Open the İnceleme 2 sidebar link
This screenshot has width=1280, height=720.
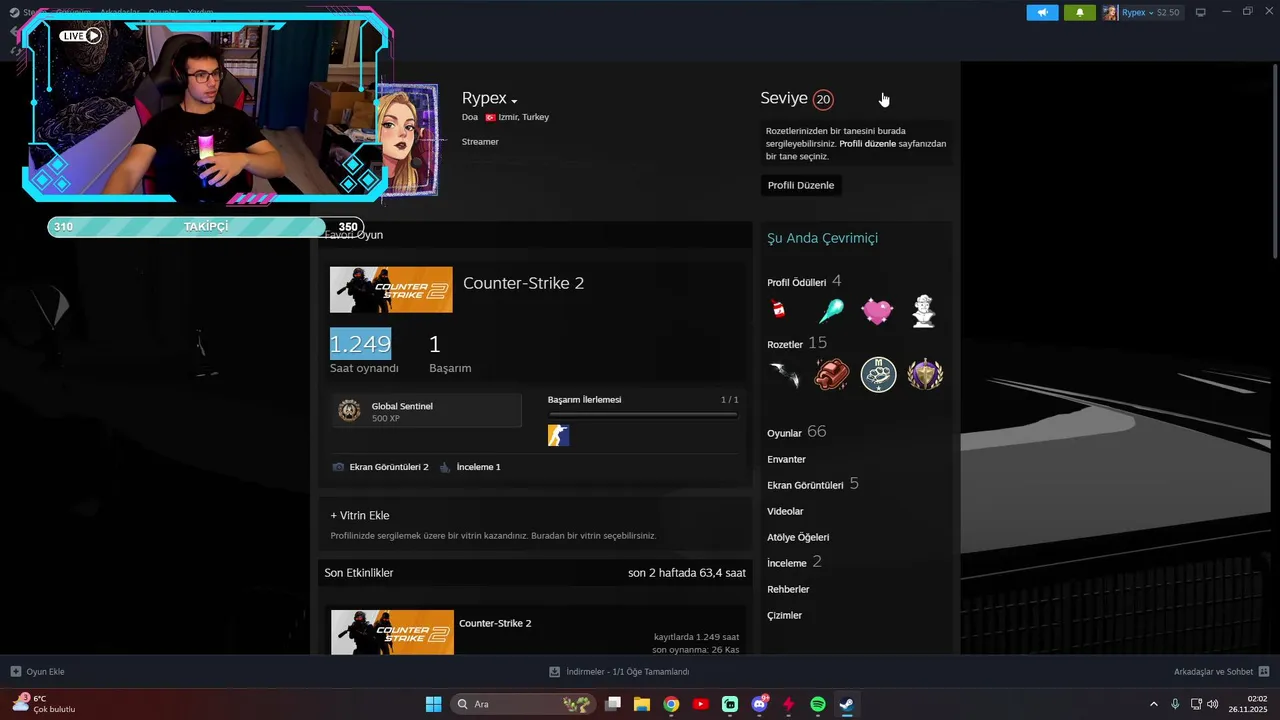794,562
